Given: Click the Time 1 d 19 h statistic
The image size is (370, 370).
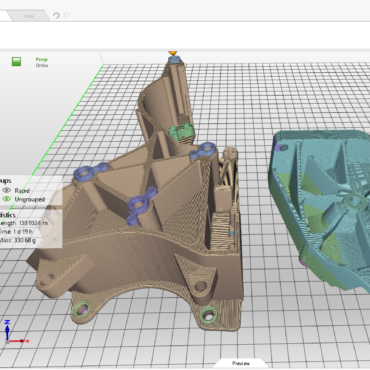Looking at the screenshot, I should pos(16,231).
